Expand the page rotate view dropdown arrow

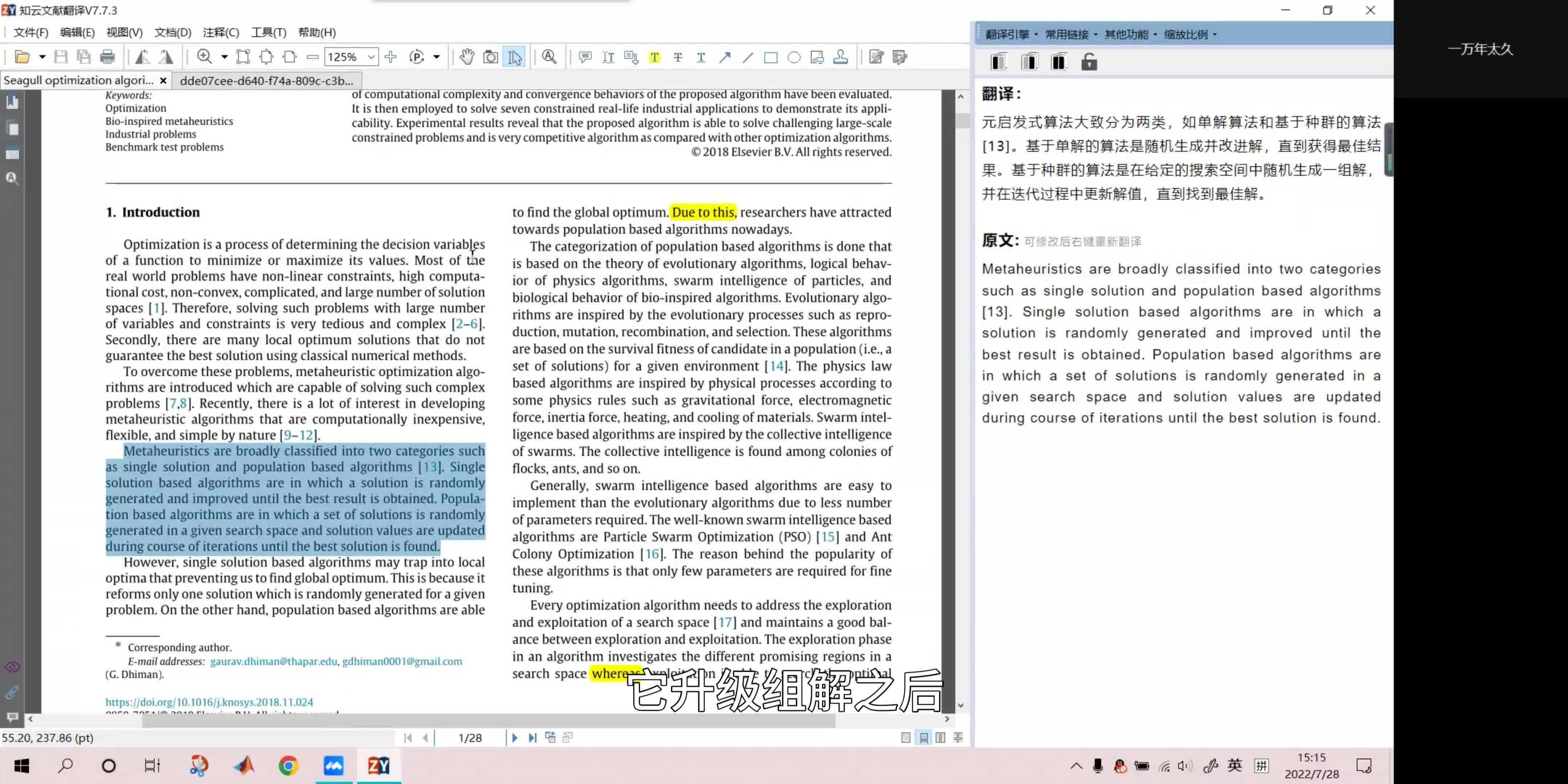tap(436, 57)
